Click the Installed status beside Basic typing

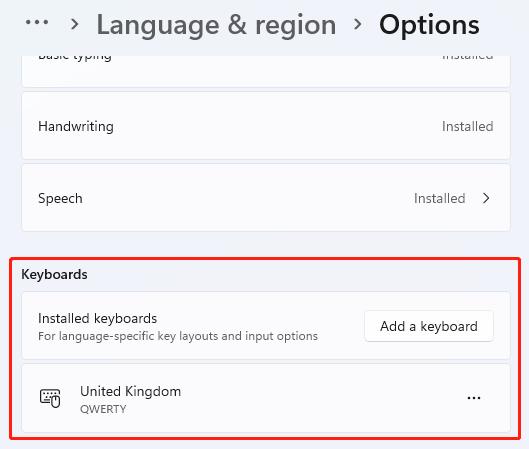[468, 57]
